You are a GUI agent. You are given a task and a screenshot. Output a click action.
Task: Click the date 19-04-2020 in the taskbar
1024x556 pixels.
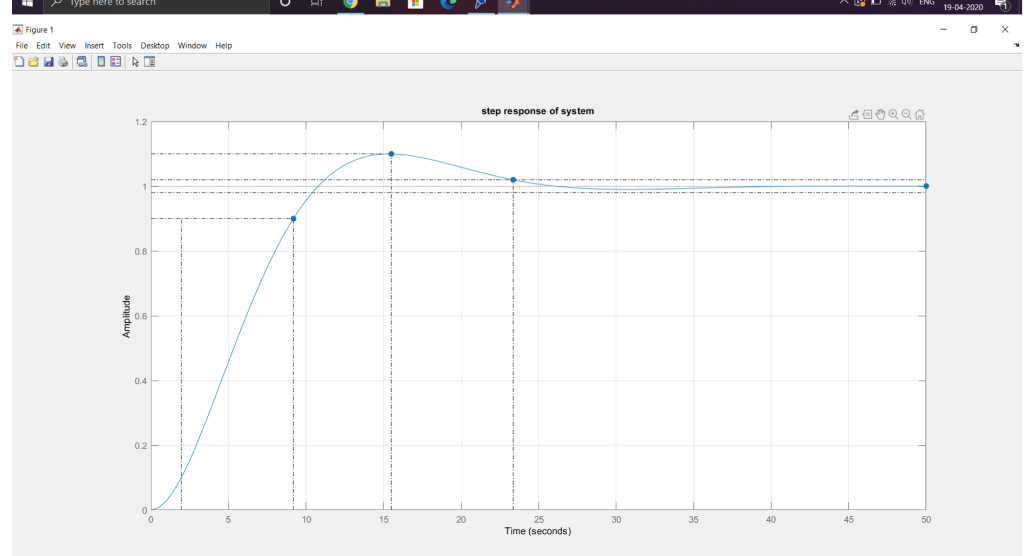(963, 7)
